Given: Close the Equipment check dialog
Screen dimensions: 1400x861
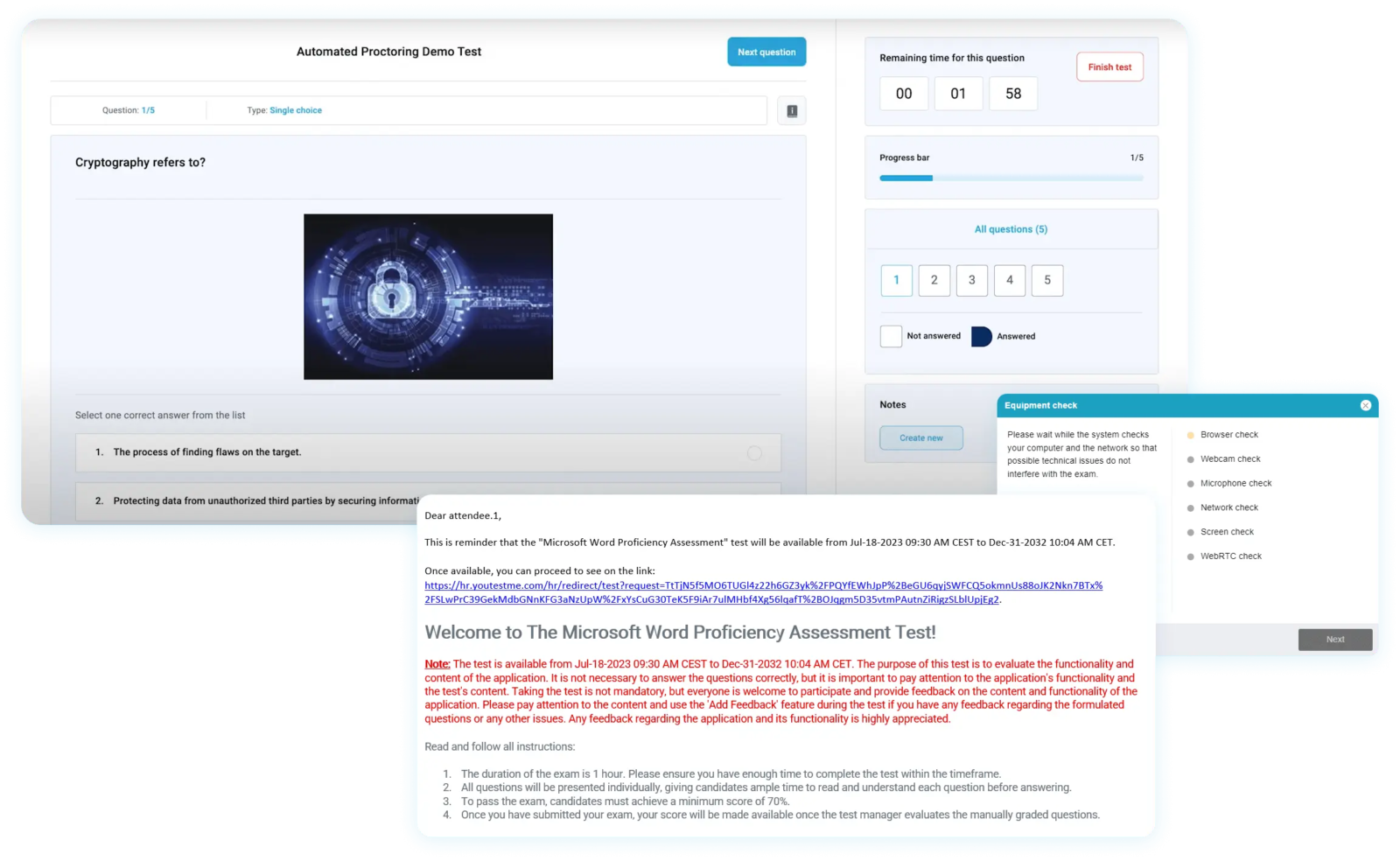Looking at the screenshot, I should pos(1365,405).
